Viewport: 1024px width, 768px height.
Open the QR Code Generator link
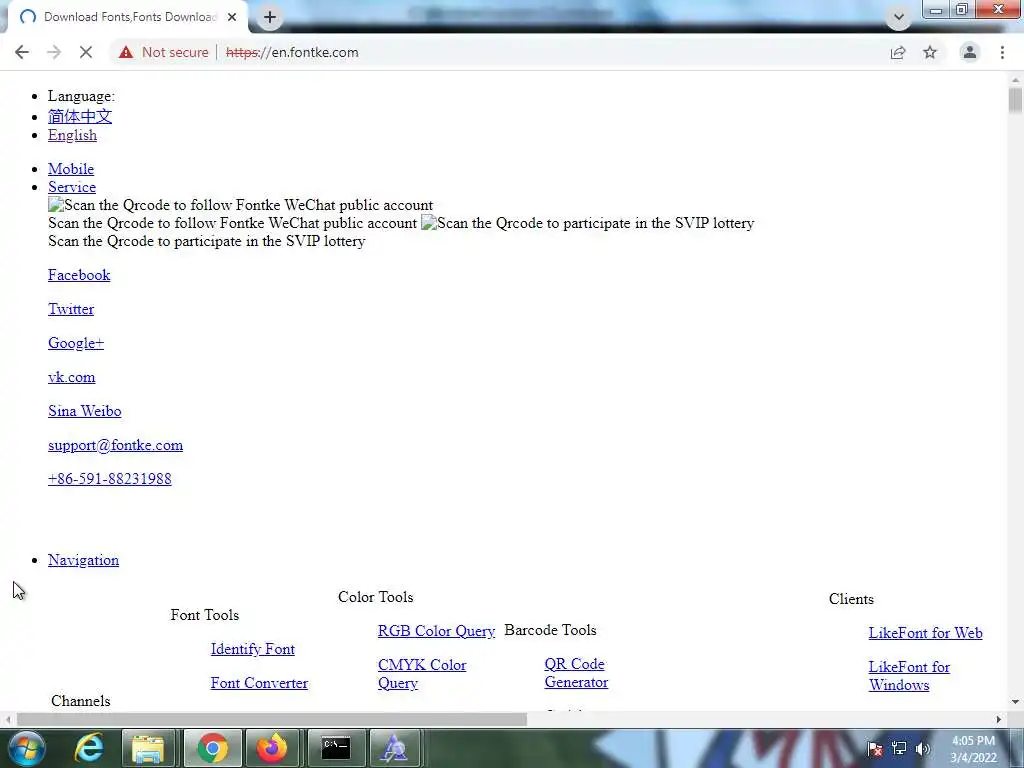pos(576,673)
